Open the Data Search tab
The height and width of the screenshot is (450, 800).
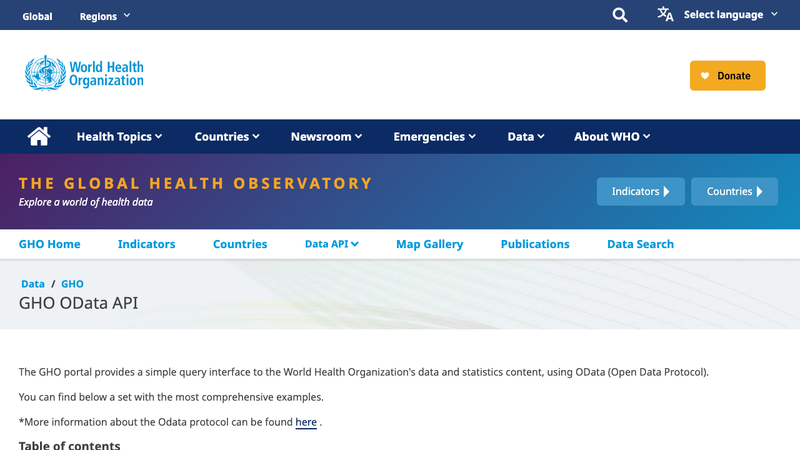(640, 244)
